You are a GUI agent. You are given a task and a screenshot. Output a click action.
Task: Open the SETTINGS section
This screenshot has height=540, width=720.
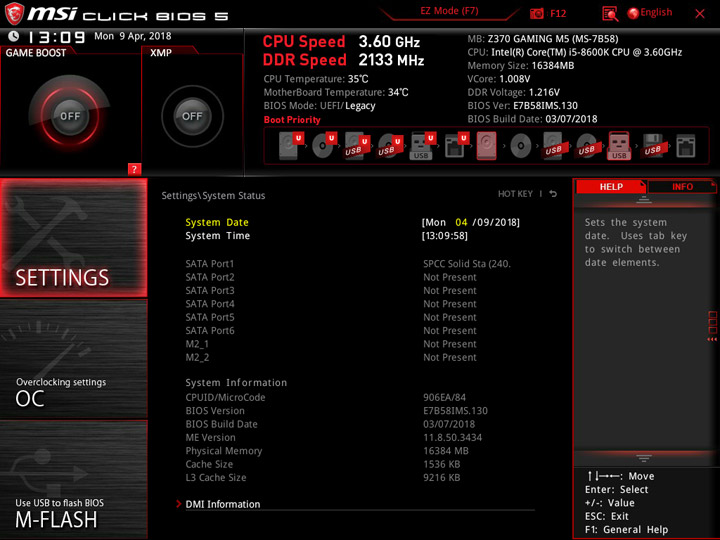[73, 237]
